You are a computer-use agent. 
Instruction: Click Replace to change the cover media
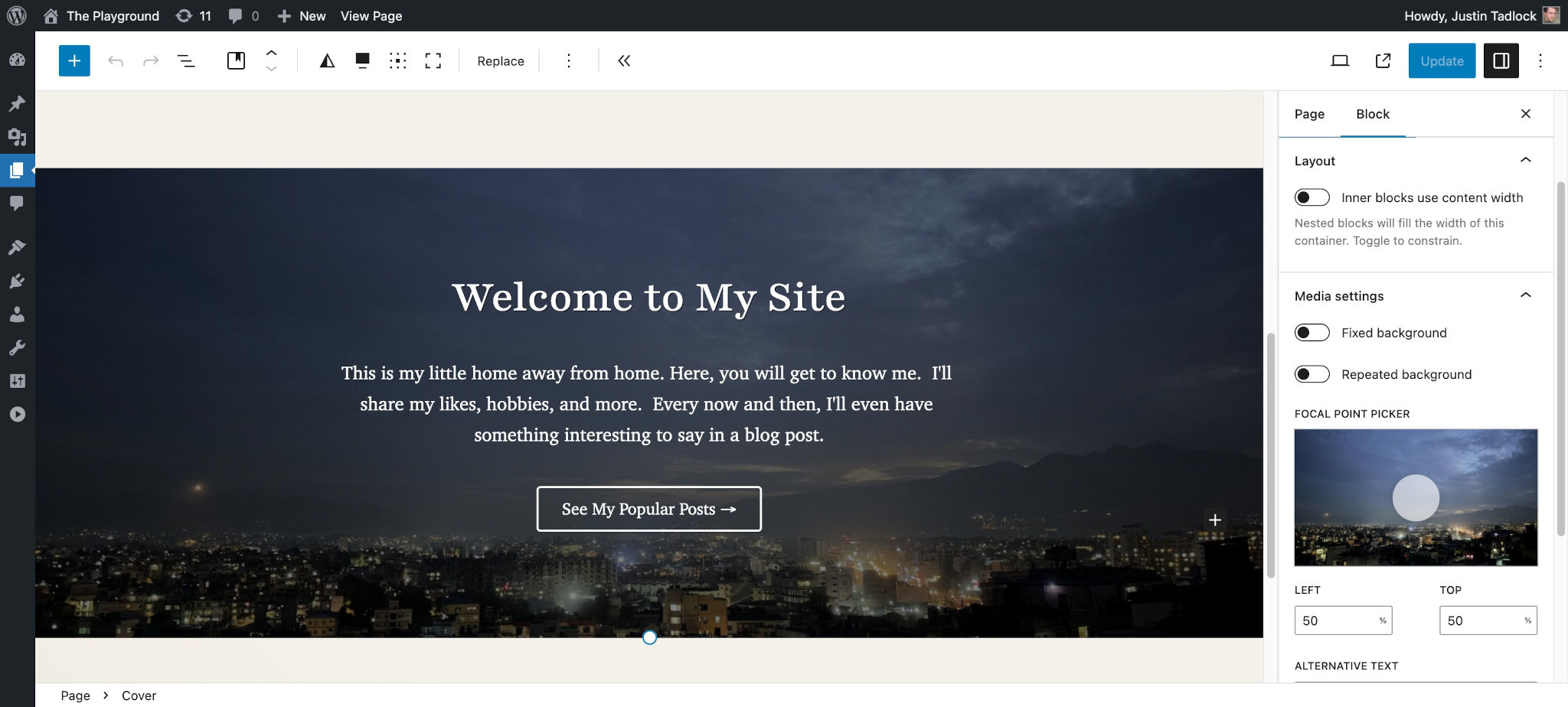500,60
